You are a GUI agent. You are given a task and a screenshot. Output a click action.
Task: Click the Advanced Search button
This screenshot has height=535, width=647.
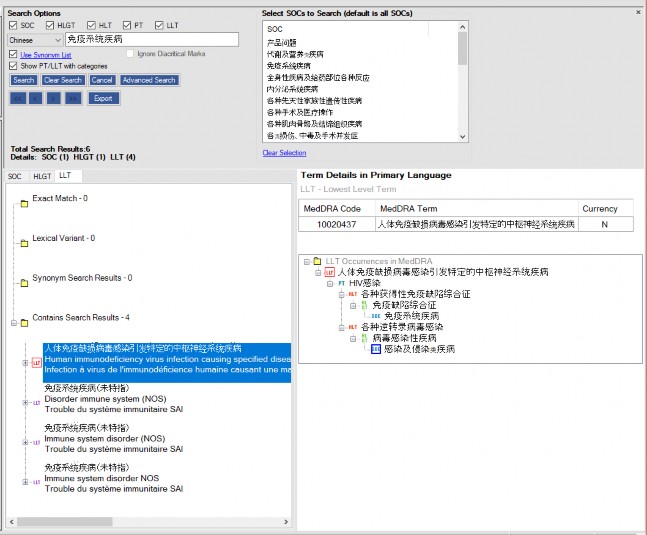[149, 80]
